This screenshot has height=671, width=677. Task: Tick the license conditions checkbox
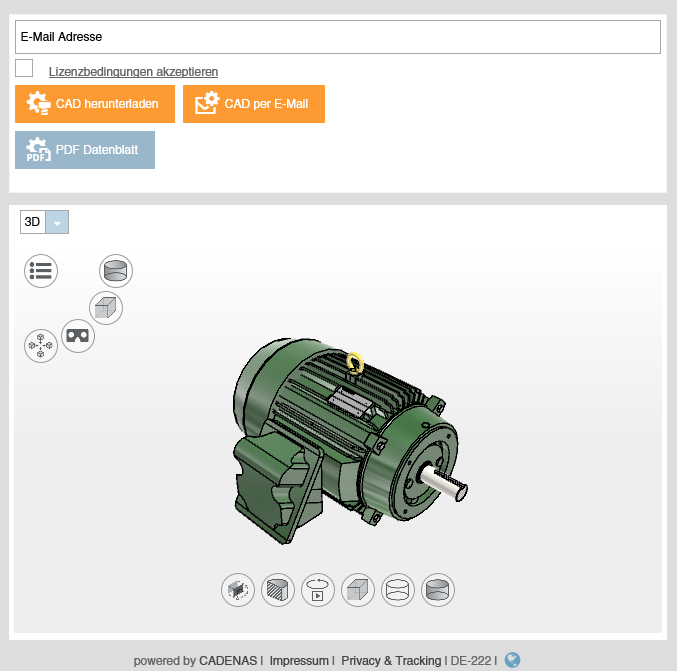coord(24,69)
